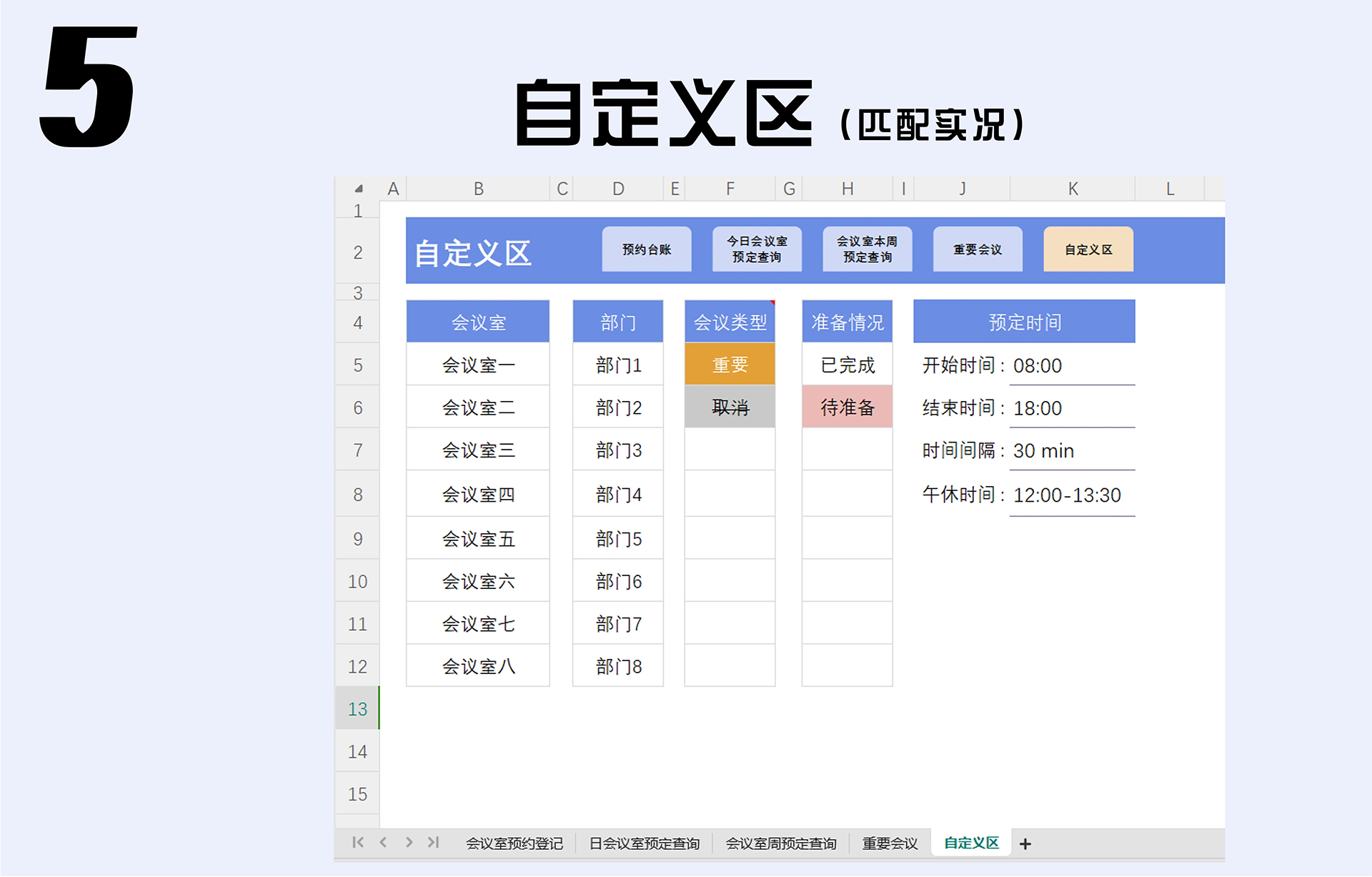Open the 预约台账 navigation button

pos(647,249)
